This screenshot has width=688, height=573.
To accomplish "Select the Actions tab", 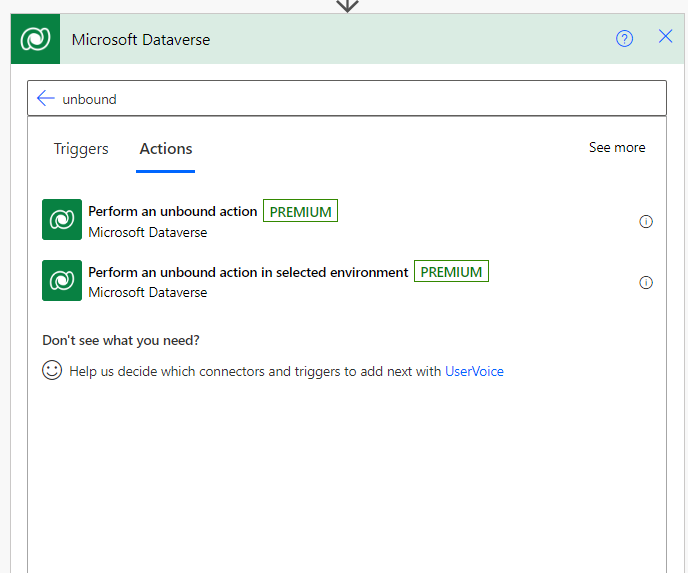I will point(166,149).
